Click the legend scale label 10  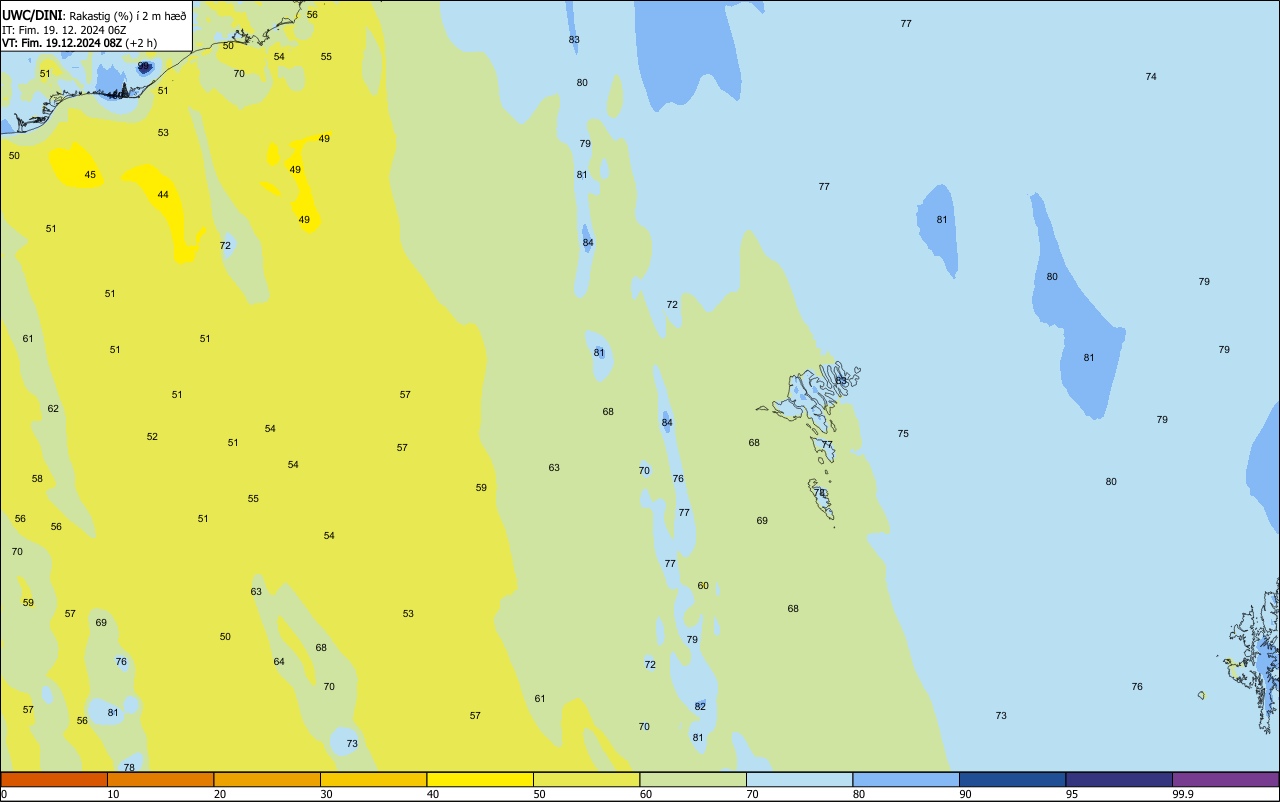[113, 794]
